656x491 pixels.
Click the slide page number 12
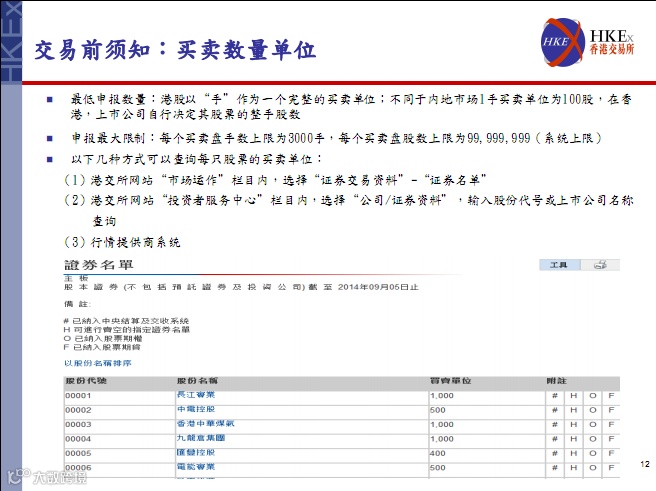645,463
